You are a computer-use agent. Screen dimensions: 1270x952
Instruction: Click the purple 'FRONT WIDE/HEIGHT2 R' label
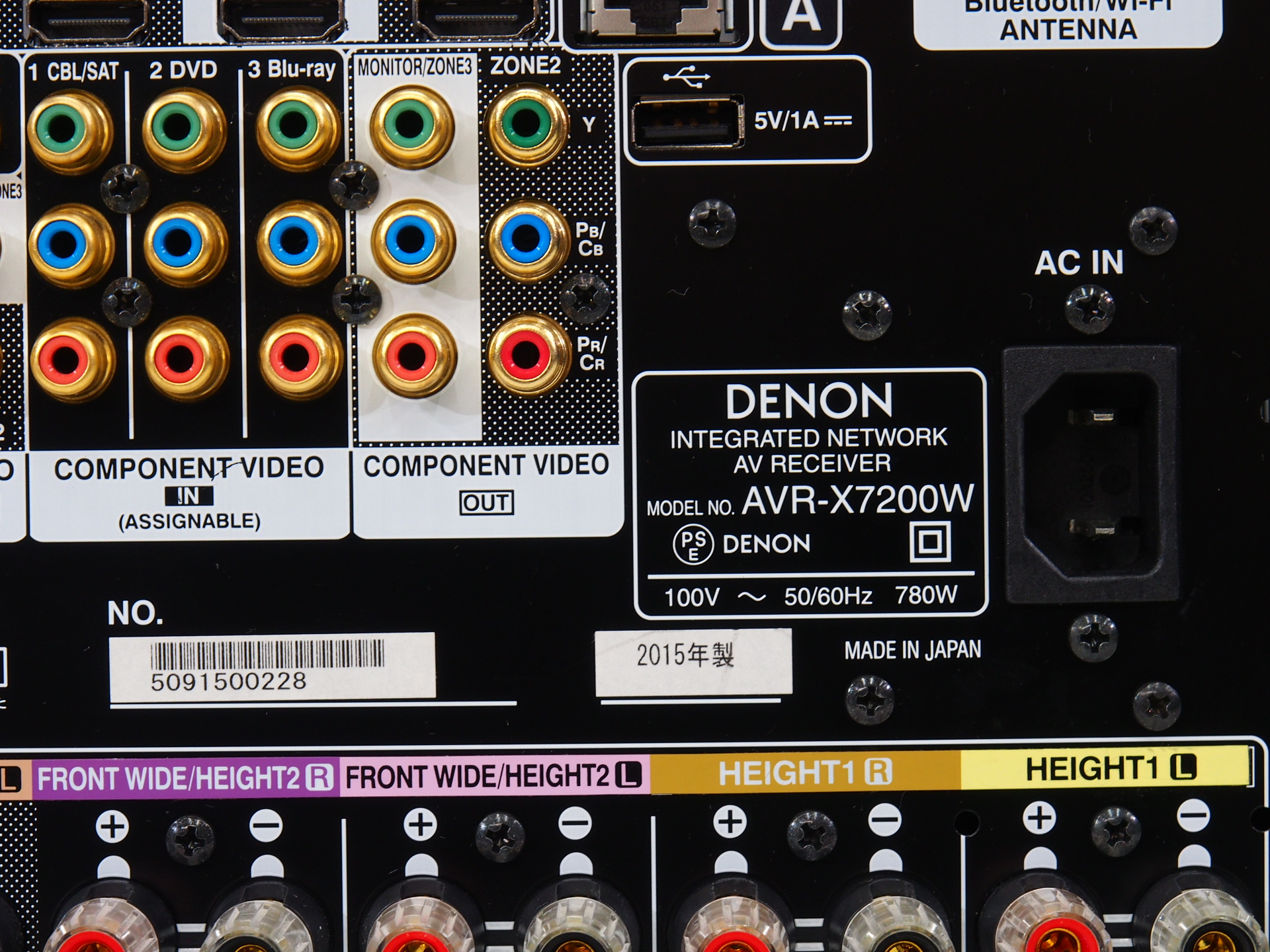point(185,778)
